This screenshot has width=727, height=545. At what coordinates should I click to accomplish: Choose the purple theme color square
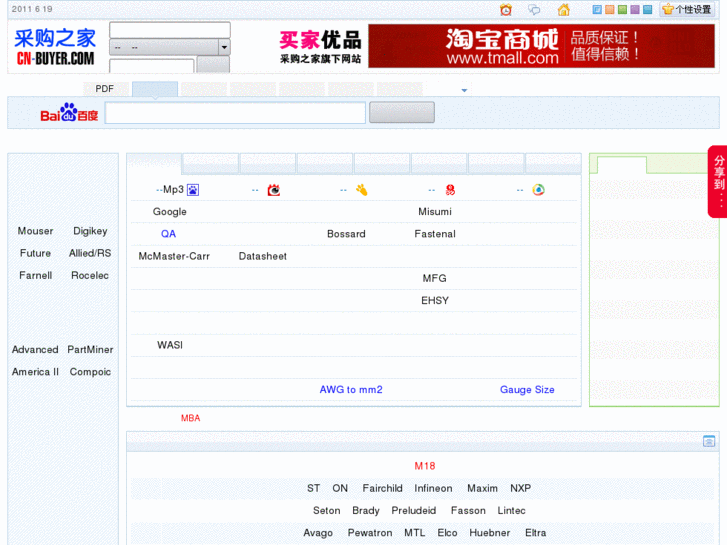[635, 9]
